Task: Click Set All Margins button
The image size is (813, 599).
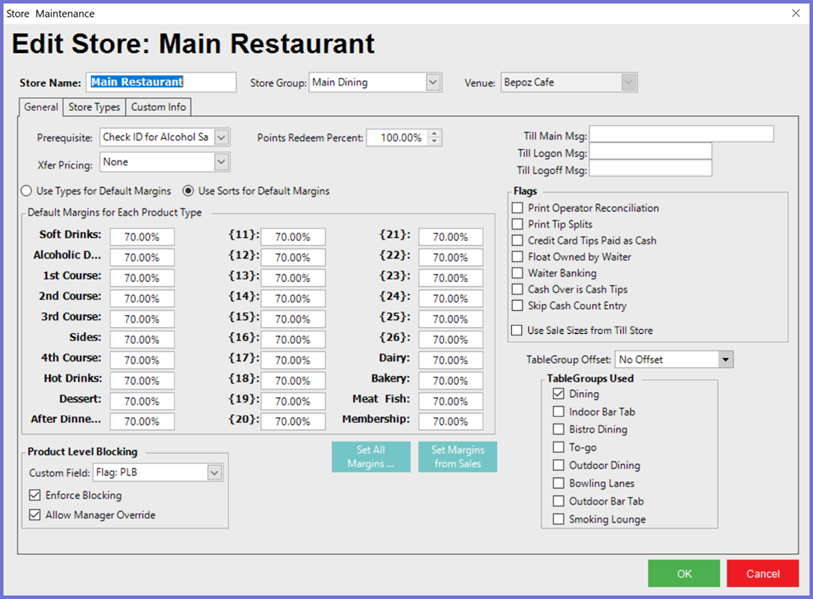Action: click(x=371, y=457)
